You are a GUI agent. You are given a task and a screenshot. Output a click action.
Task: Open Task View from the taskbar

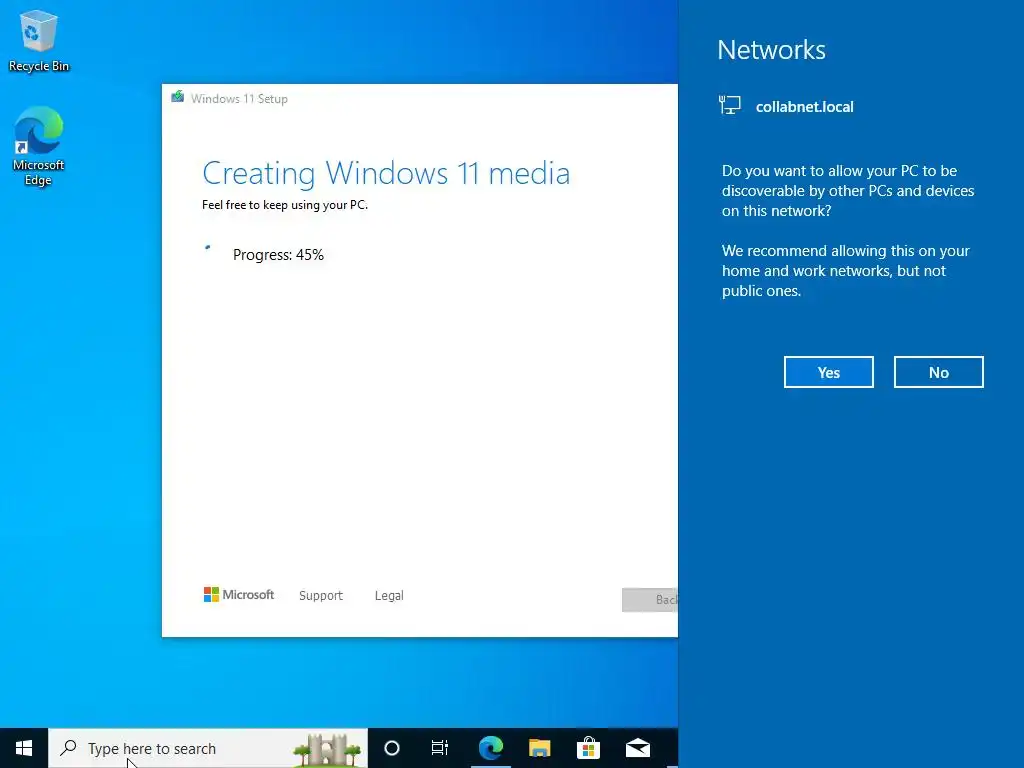coord(440,748)
